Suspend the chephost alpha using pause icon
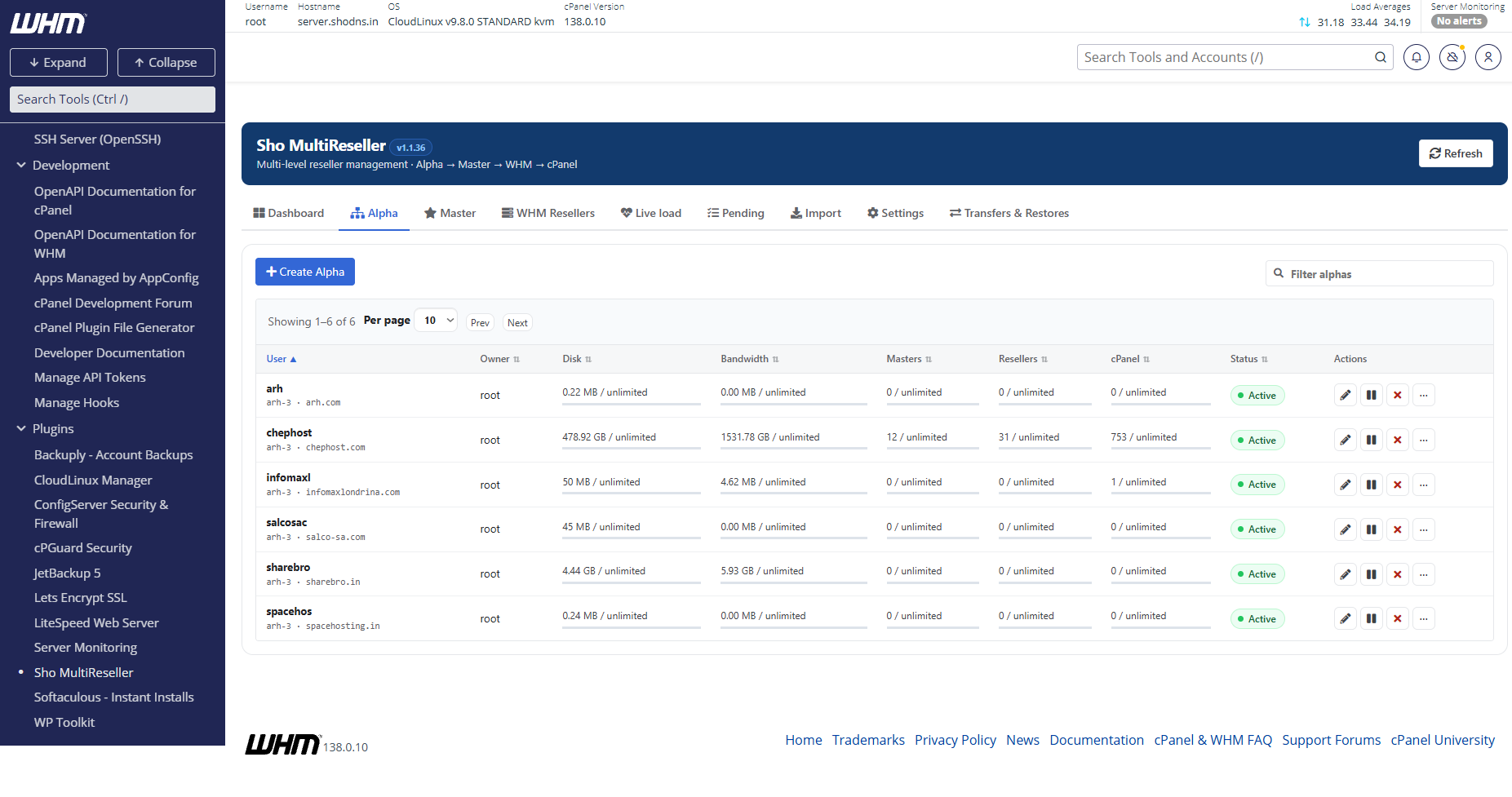1512x797 pixels. (1372, 441)
